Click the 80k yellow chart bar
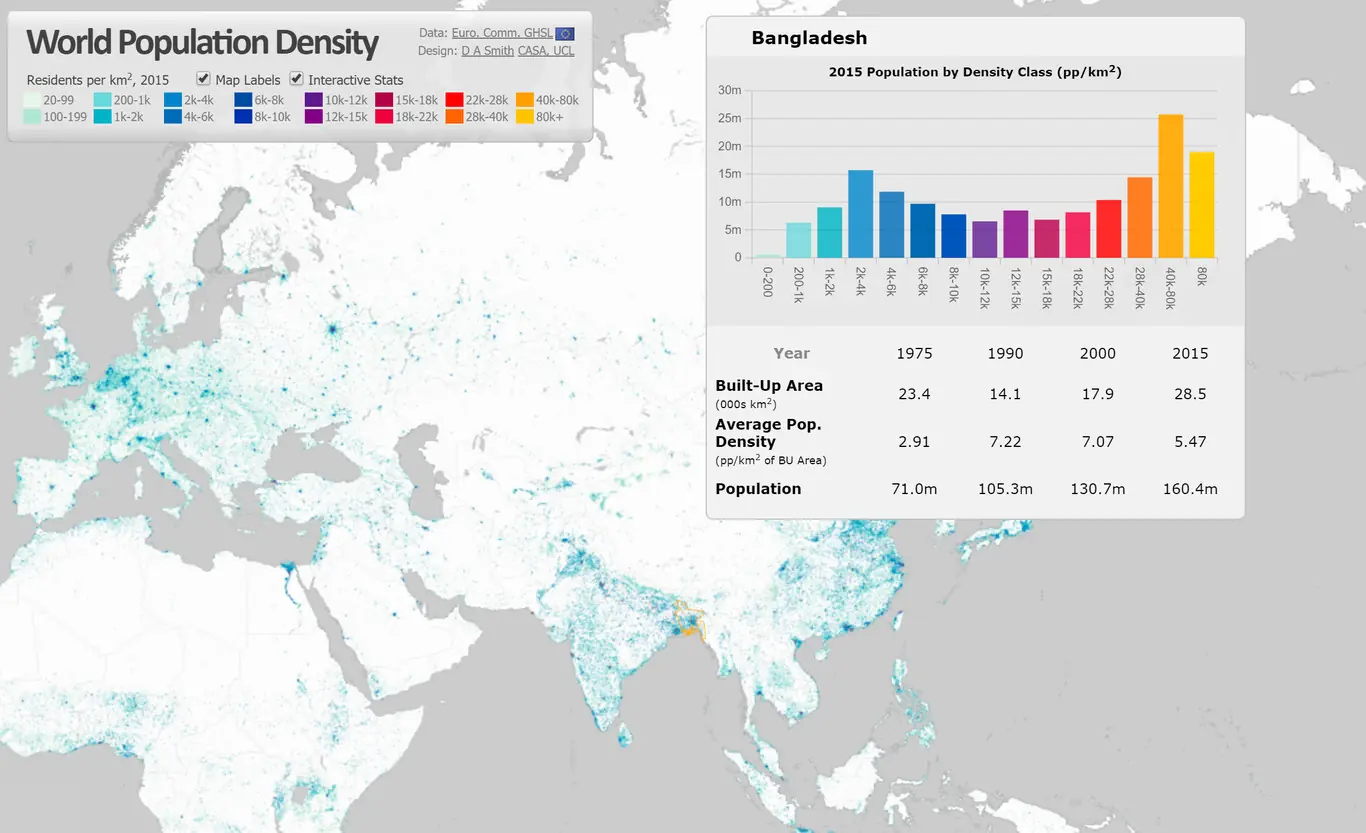 [x=1201, y=205]
